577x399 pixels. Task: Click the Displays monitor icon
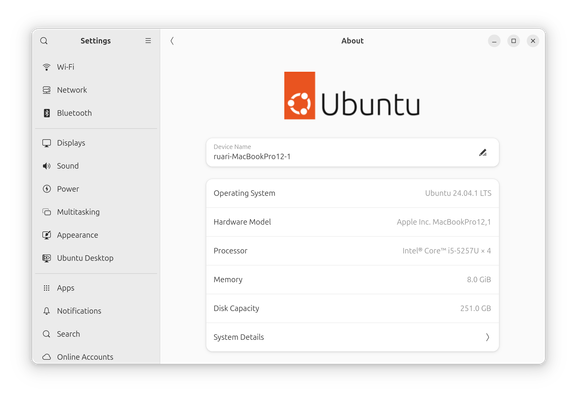(46, 143)
